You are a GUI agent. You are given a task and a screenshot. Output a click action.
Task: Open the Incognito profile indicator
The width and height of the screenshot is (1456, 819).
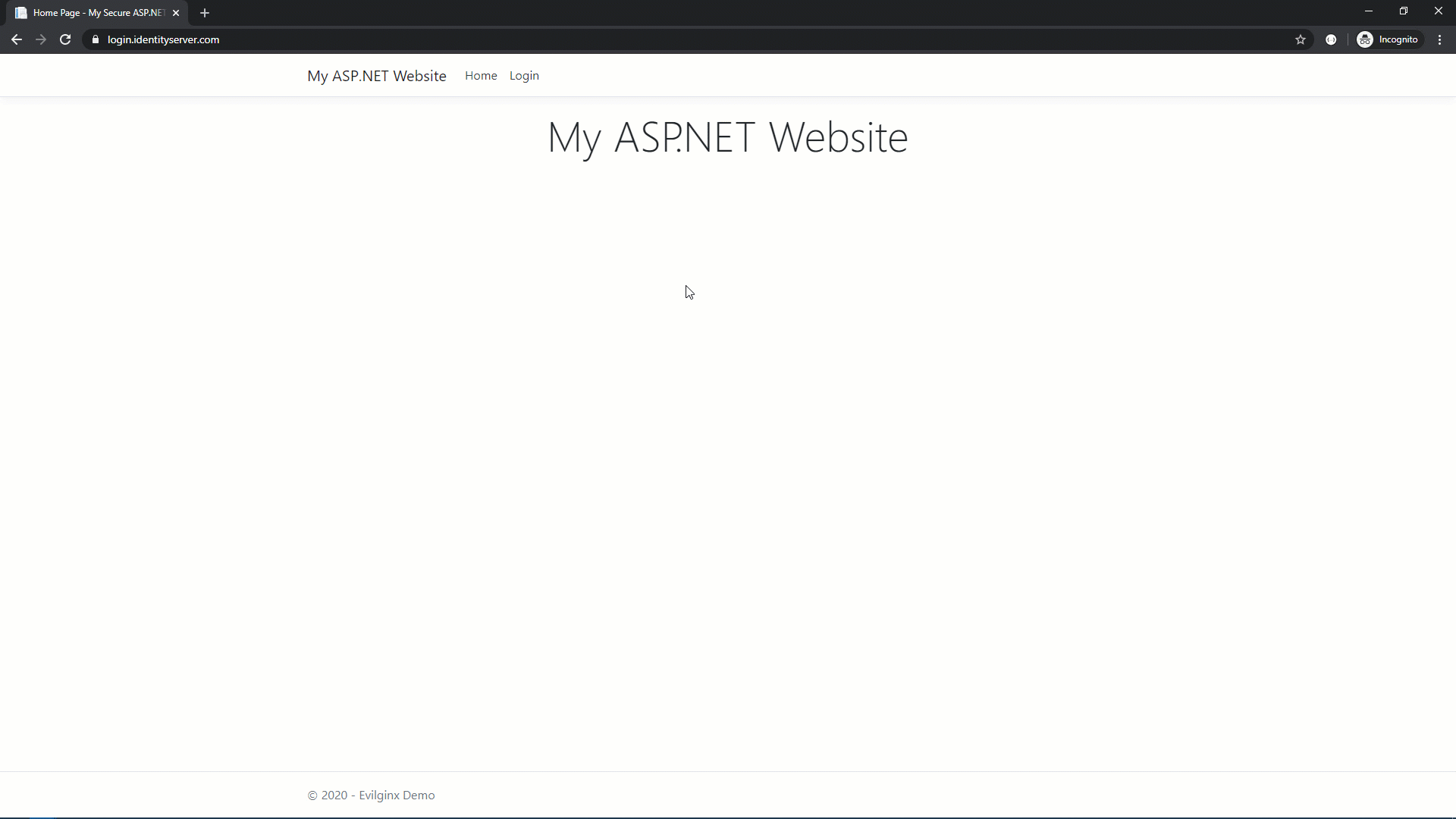(x=1389, y=39)
